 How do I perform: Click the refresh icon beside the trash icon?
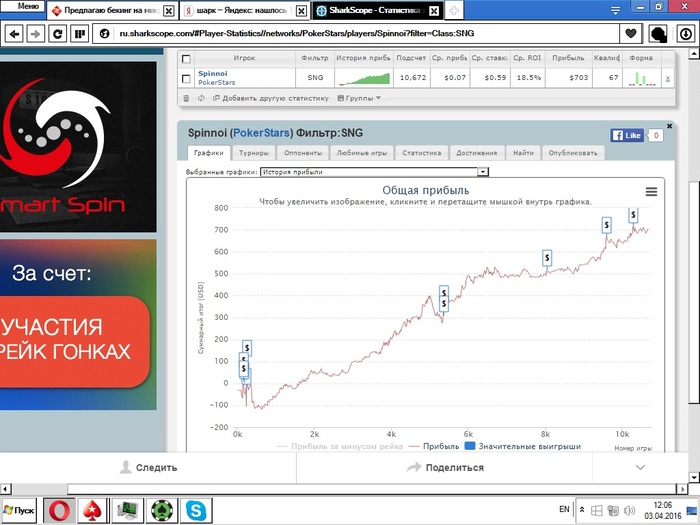point(201,98)
